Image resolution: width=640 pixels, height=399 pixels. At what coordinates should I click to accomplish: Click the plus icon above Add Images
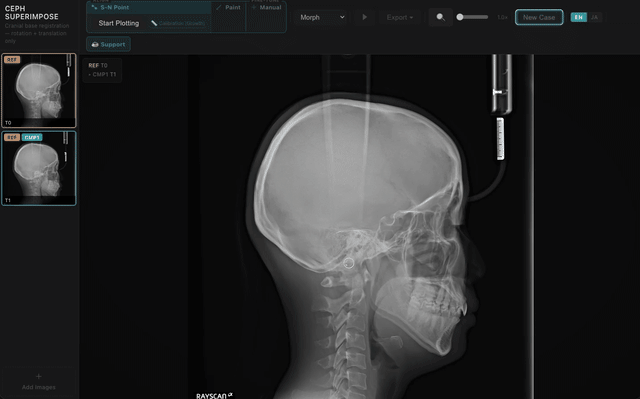pos(39,376)
